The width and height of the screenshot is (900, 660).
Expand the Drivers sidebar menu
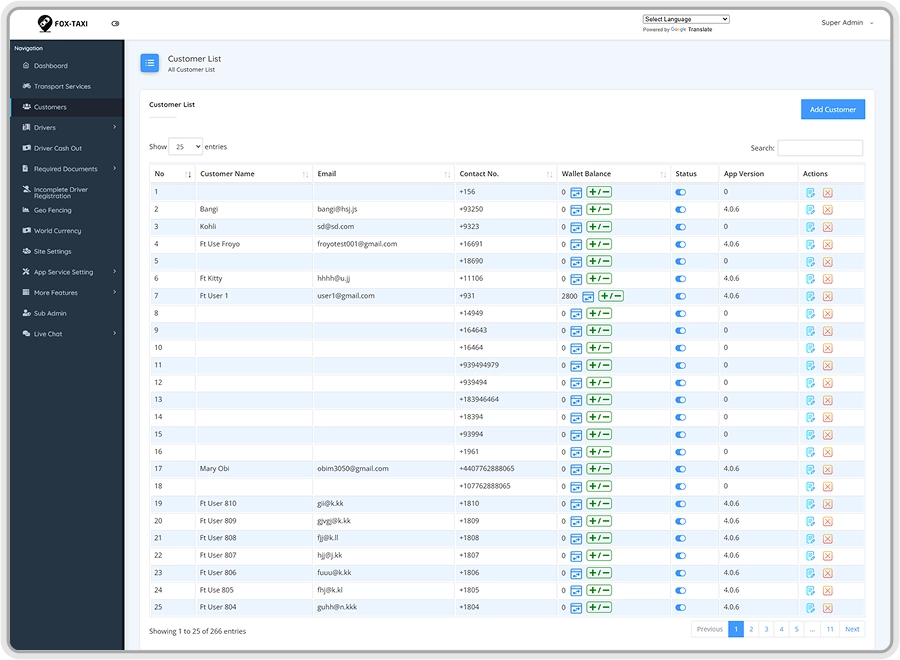(67, 127)
